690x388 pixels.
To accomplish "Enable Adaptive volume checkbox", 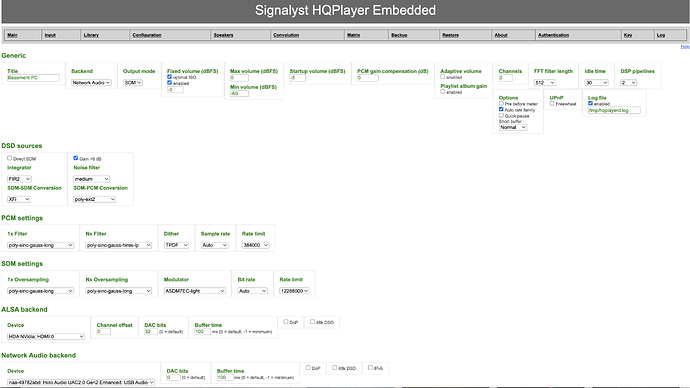I will pos(443,77).
